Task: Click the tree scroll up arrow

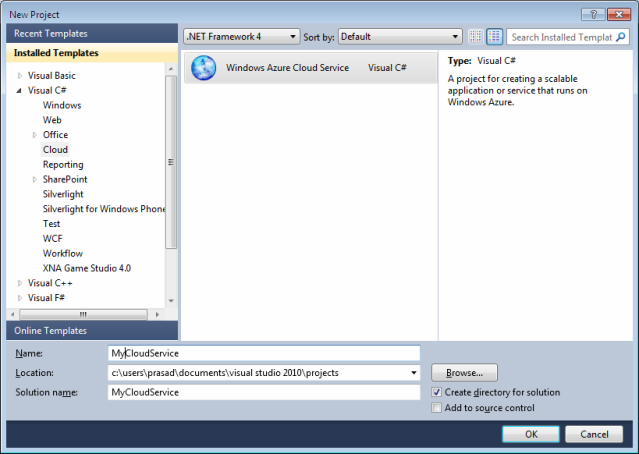Action: tap(171, 69)
